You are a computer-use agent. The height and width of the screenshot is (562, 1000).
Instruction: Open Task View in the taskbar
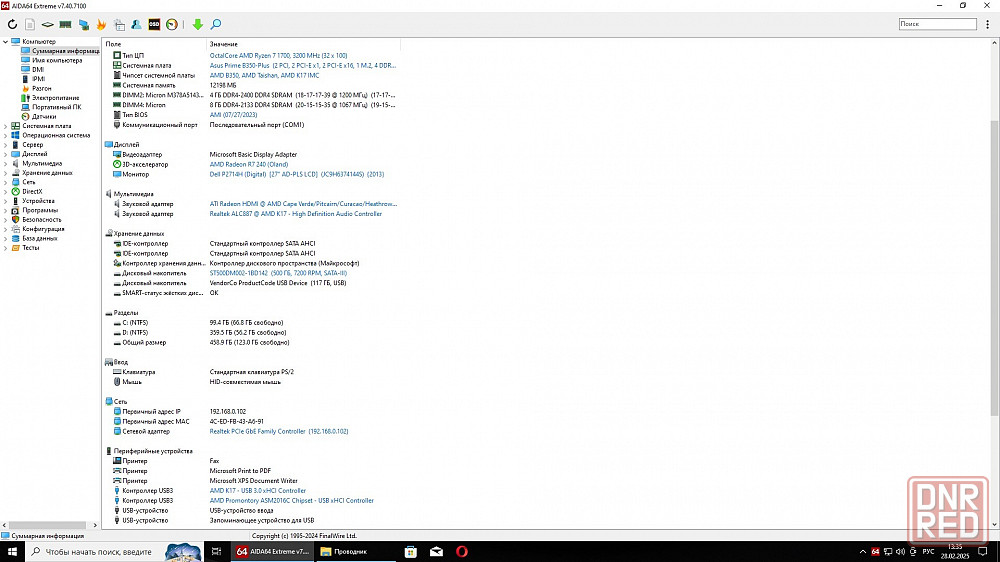click(x=216, y=552)
